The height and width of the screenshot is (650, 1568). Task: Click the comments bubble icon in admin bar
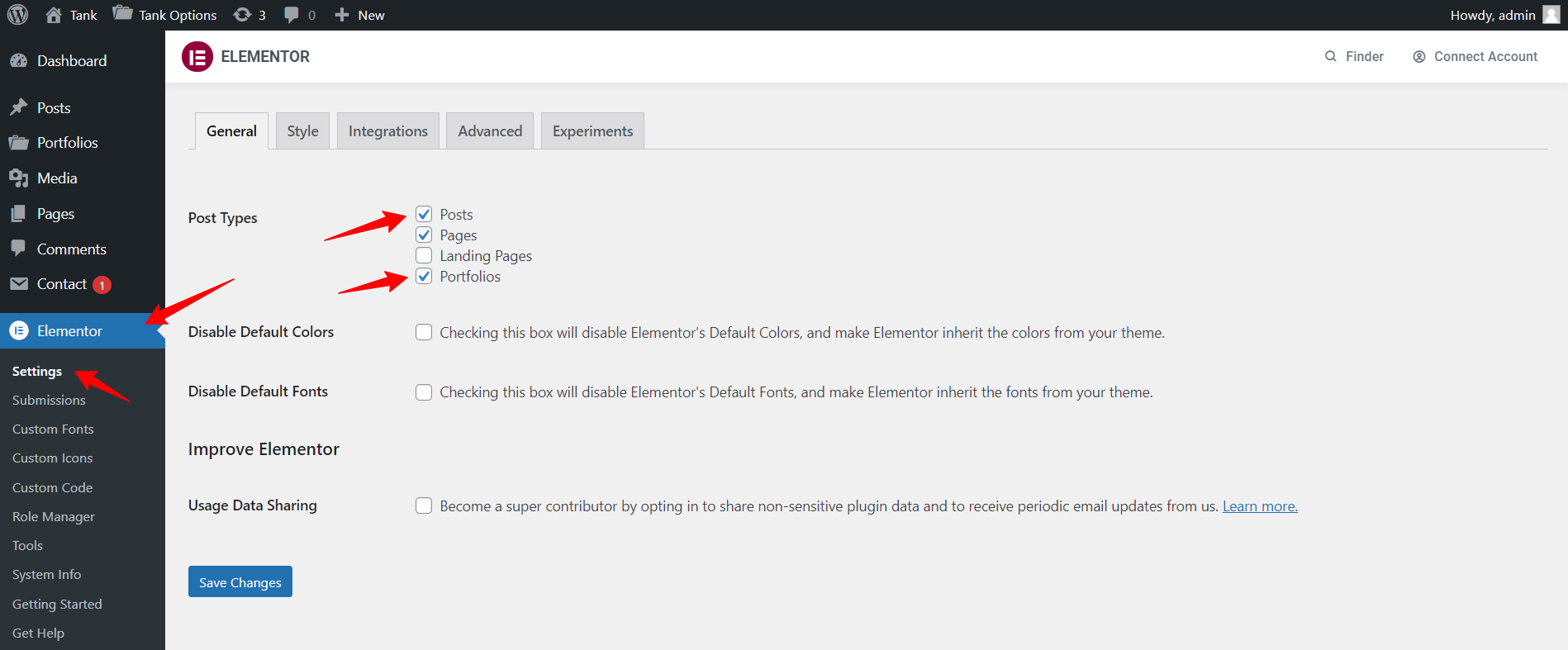click(292, 15)
